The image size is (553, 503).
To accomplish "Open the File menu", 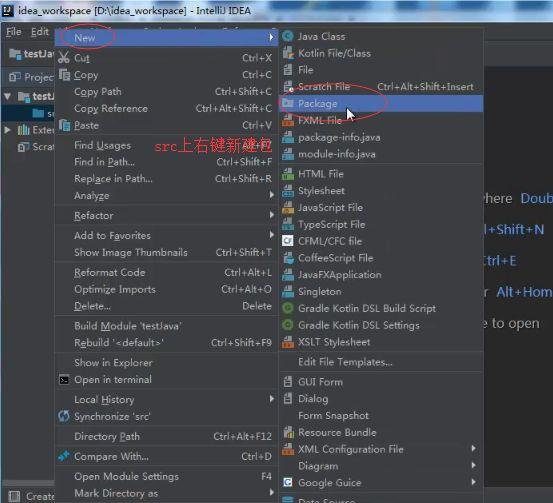I will [x=13, y=32].
